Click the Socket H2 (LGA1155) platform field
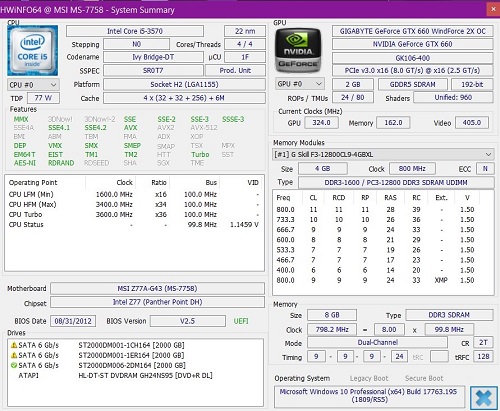500x411 pixels. point(184,84)
